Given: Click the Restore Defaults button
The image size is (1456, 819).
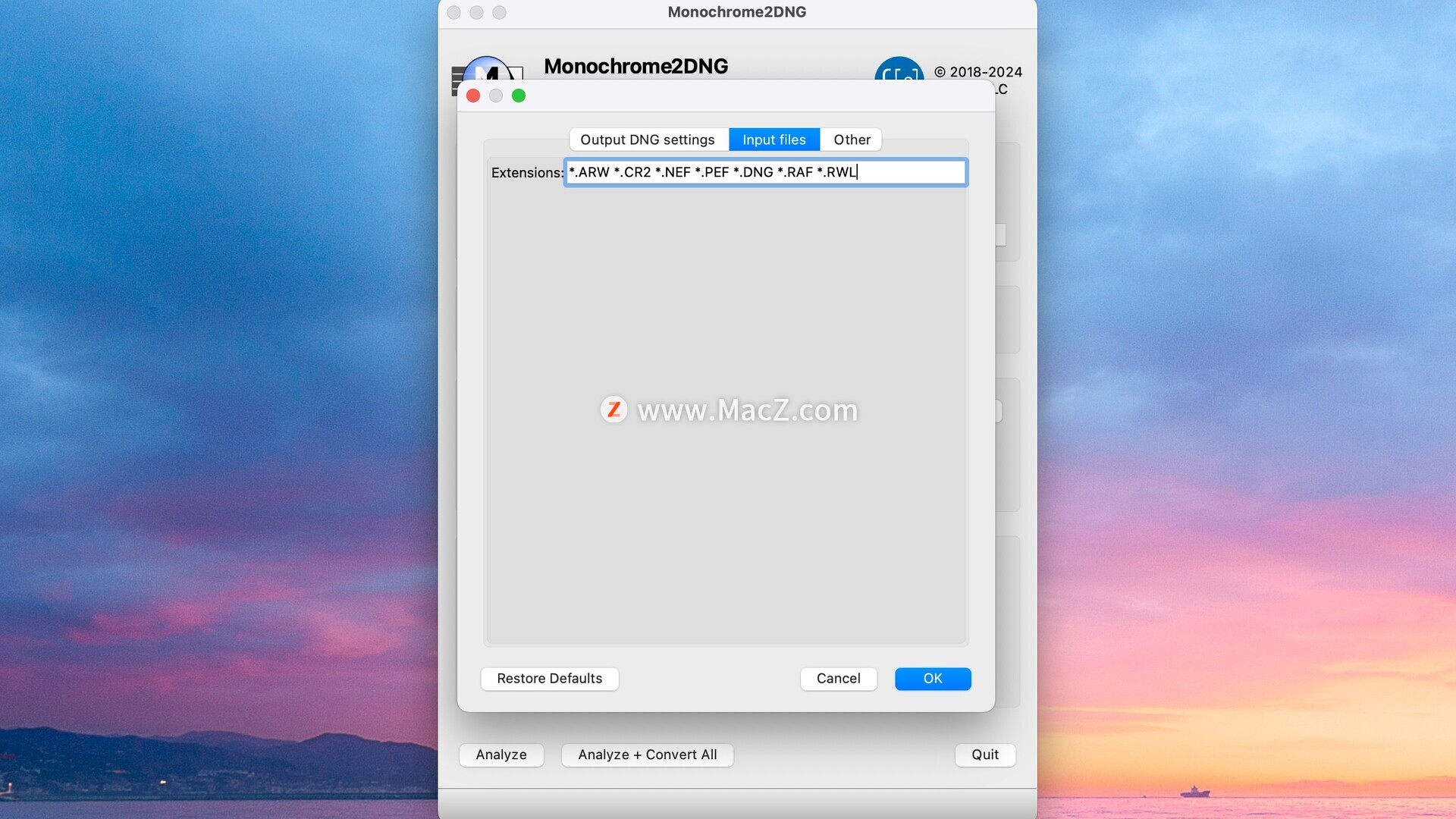Looking at the screenshot, I should (x=549, y=679).
